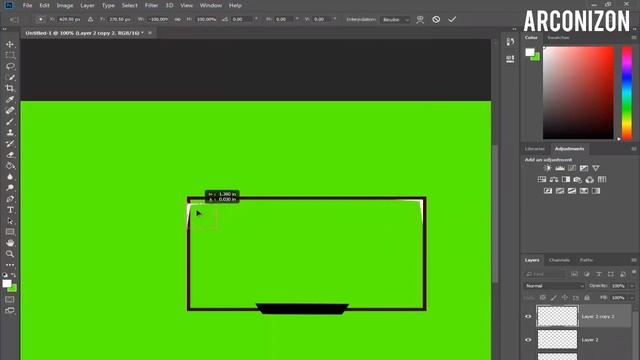The width and height of the screenshot is (640, 360).
Task: Select the Eraser tool
Action: tap(10, 155)
